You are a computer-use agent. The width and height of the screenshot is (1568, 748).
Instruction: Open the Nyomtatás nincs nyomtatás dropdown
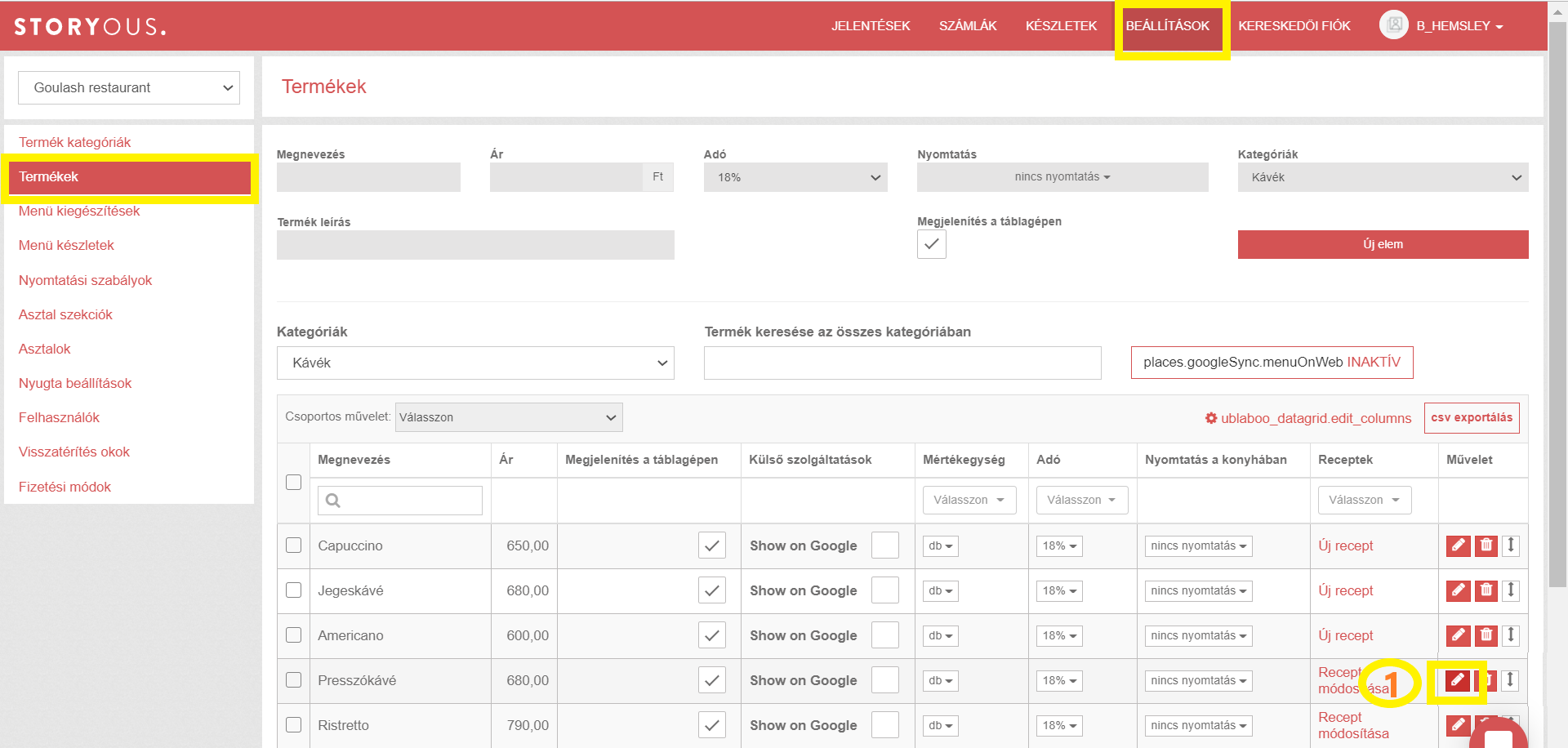tap(1062, 177)
